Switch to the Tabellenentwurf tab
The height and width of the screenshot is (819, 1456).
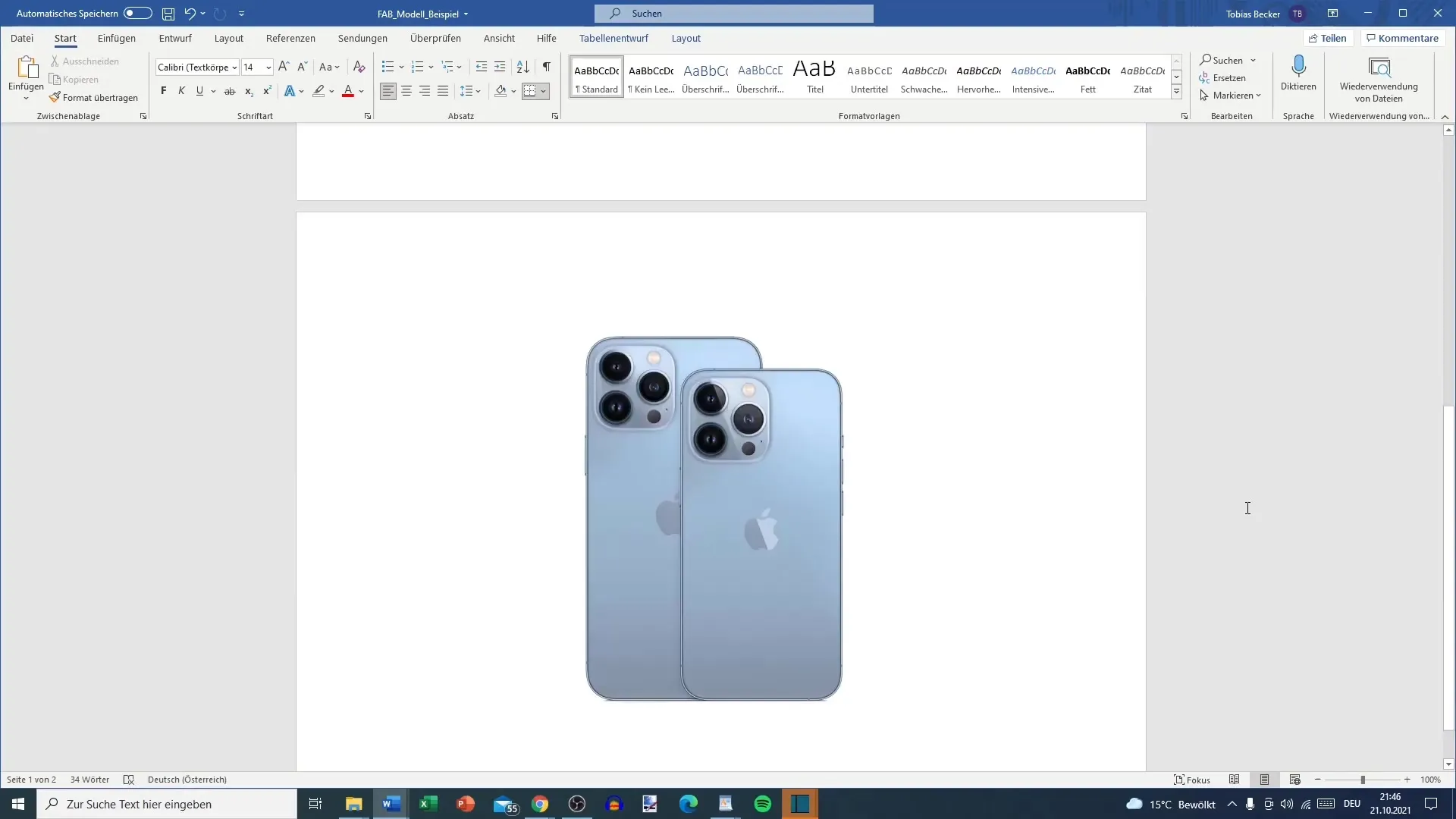pyautogui.click(x=613, y=38)
